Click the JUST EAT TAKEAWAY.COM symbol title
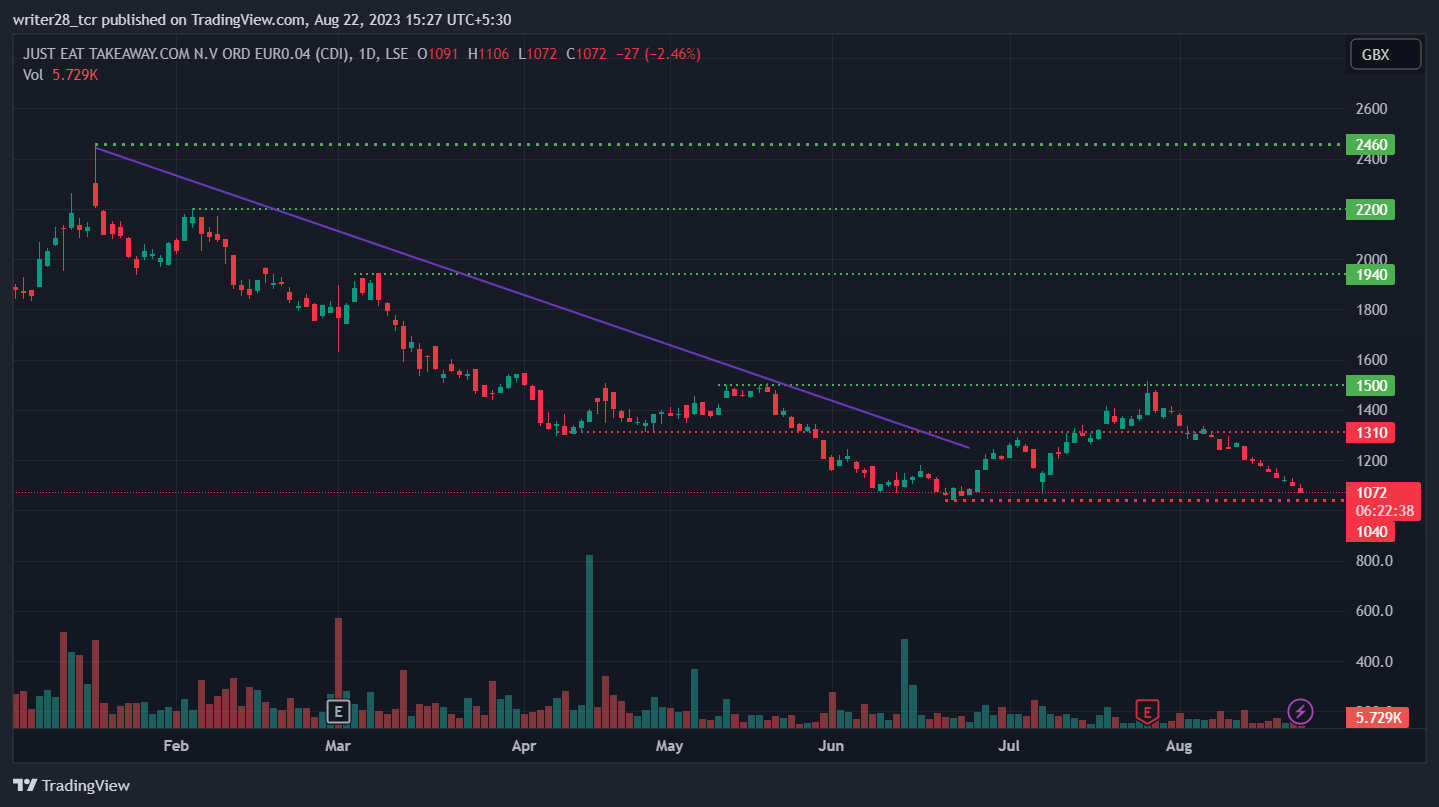Viewport: 1439px width, 807px height. point(187,54)
